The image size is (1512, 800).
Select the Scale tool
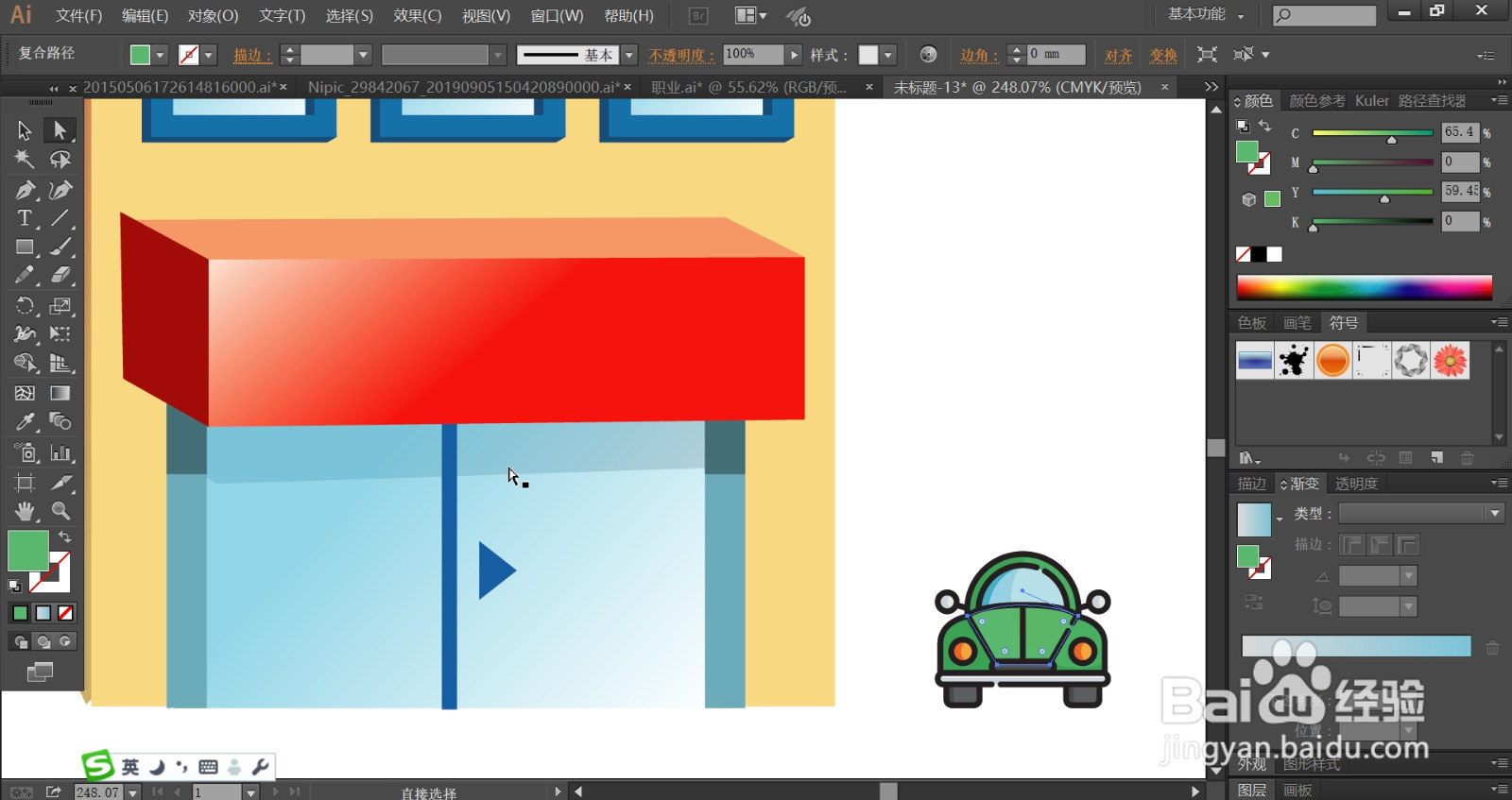click(x=60, y=306)
